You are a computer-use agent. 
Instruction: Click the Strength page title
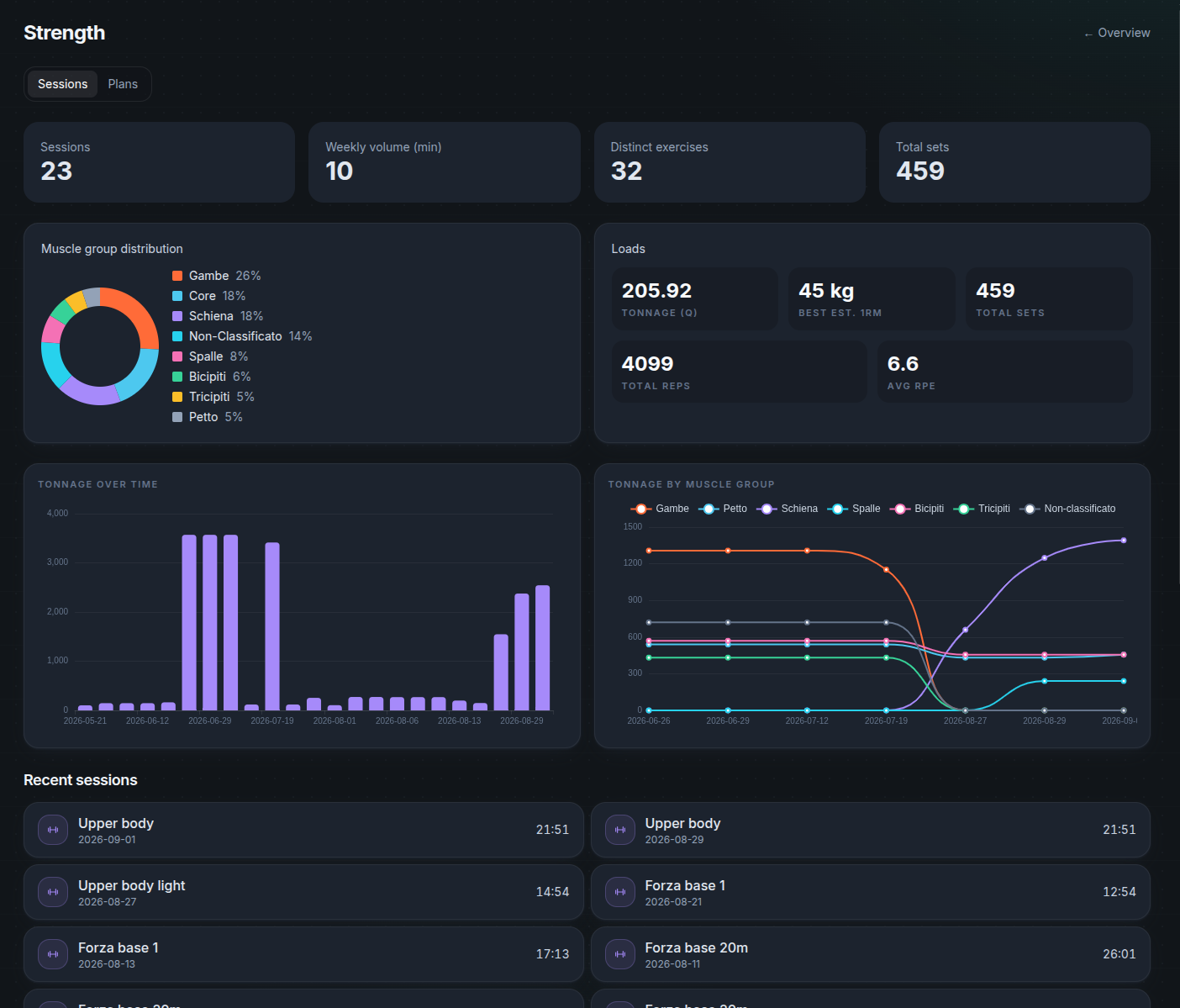pos(65,33)
